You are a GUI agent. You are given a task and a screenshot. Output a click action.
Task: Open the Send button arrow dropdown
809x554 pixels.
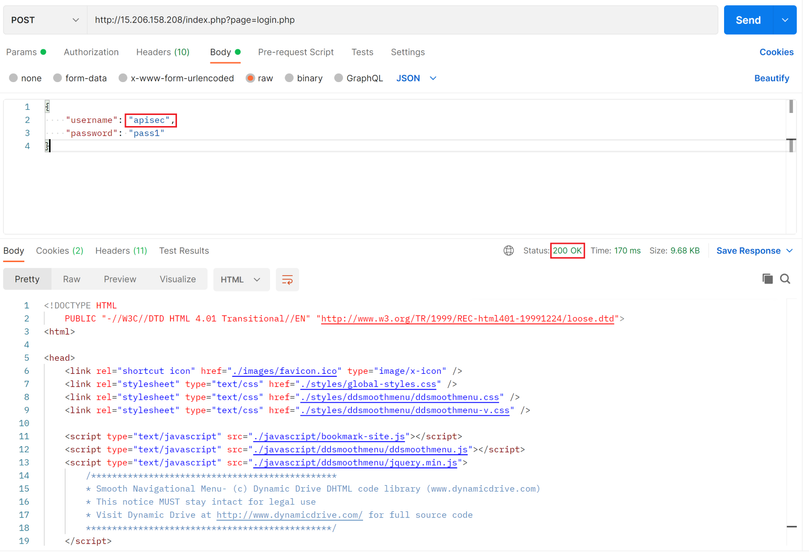[x=785, y=20]
